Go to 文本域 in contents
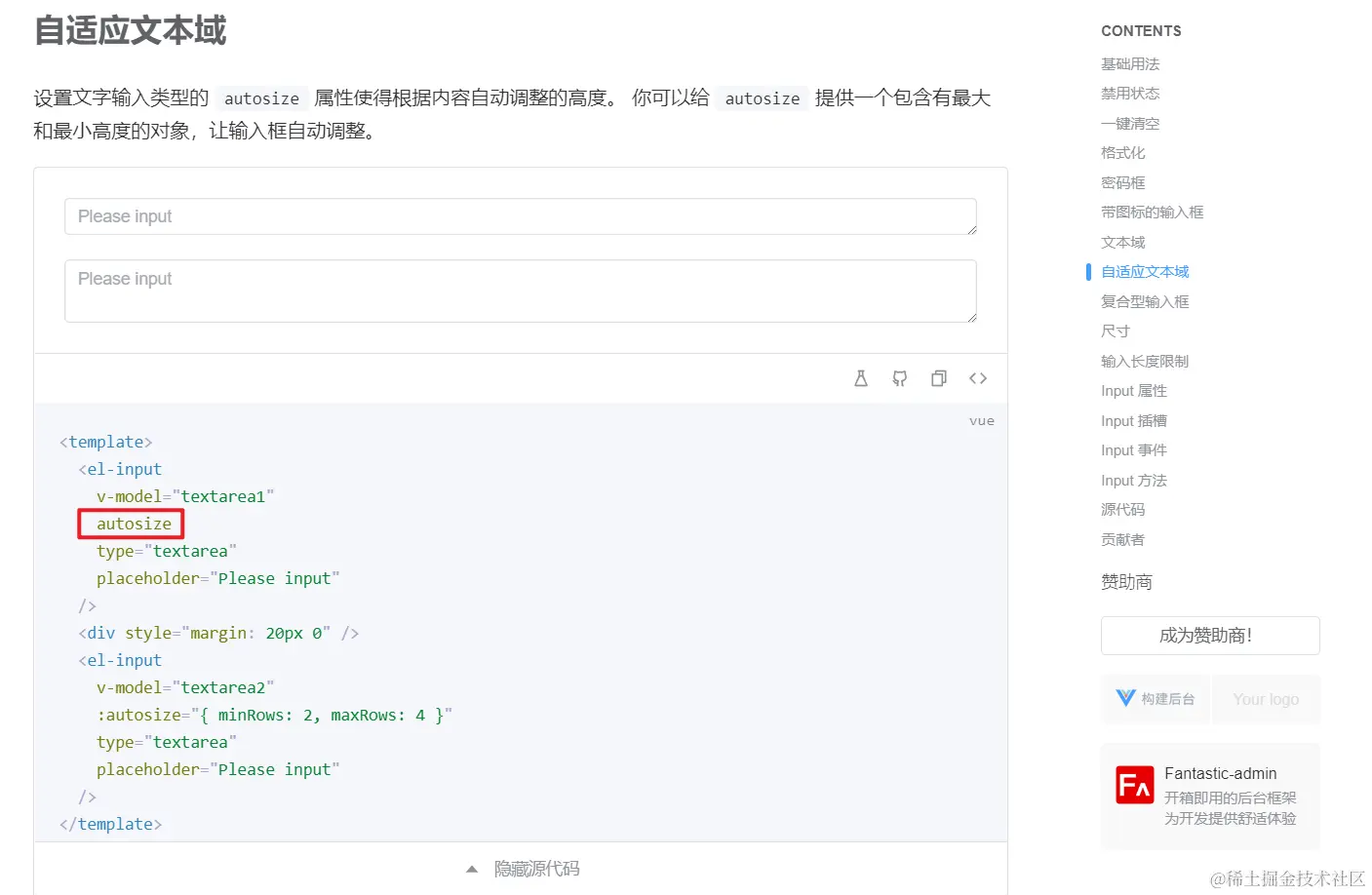Image resolution: width=1372 pixels, height=895 pixels. 1123,243
